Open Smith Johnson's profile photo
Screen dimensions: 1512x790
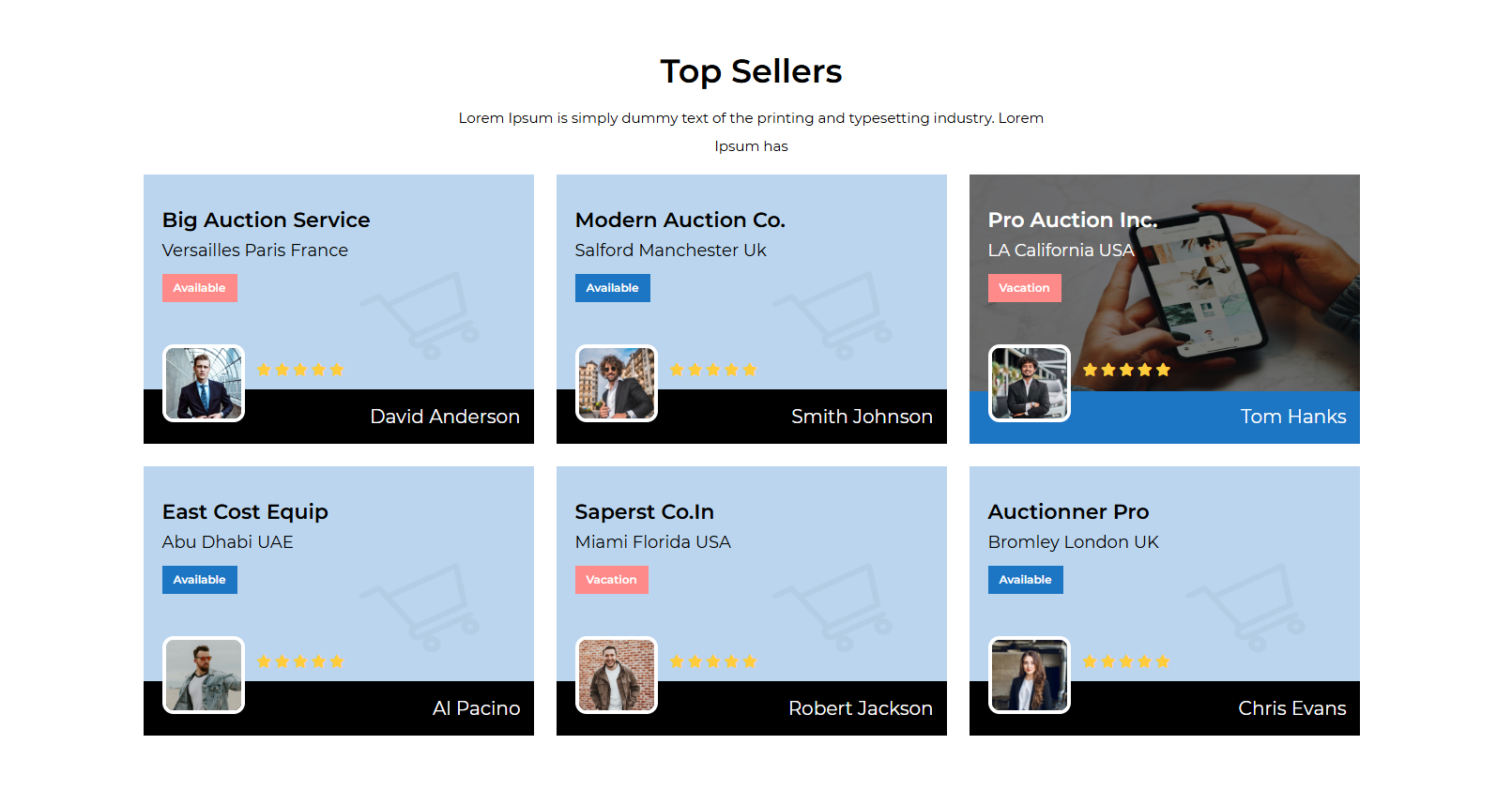[x=617, y=384]
